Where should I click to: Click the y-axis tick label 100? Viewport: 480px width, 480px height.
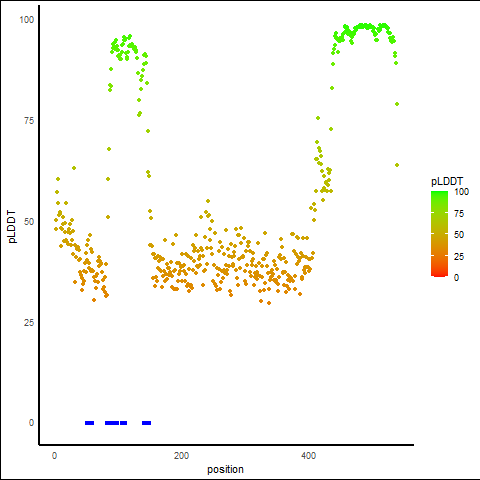coord(27,20)
